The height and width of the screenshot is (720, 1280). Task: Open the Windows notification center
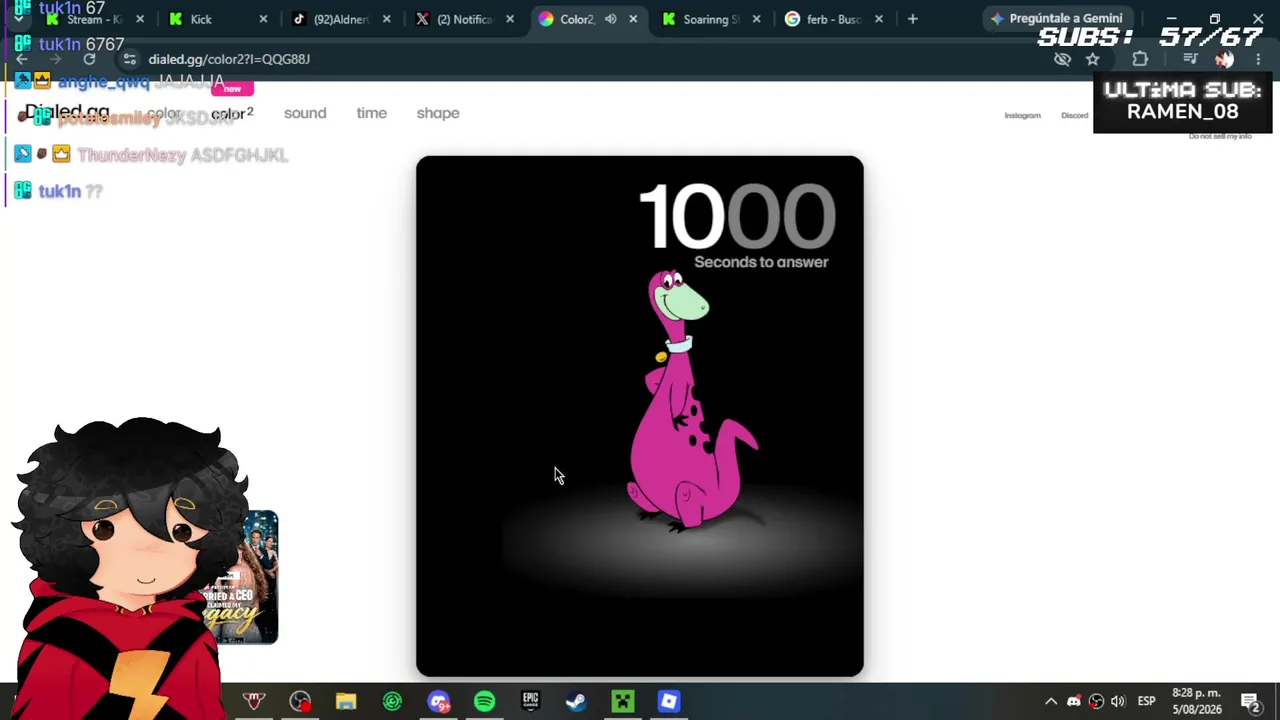[1249, 701]
